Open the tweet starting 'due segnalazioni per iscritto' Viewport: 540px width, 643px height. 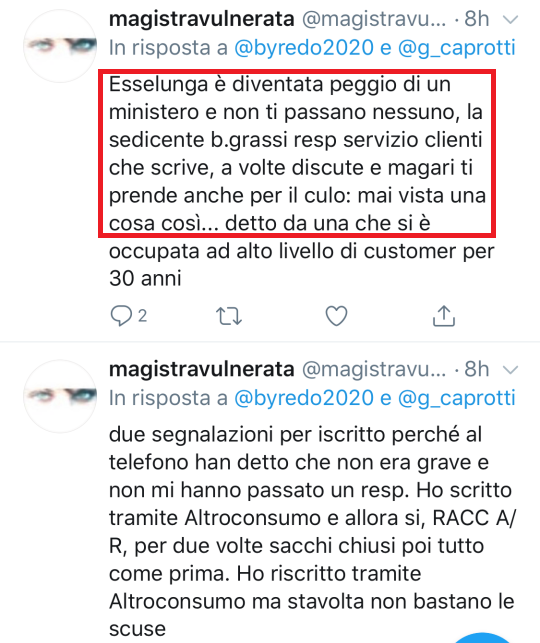click(x=312, y=531)
